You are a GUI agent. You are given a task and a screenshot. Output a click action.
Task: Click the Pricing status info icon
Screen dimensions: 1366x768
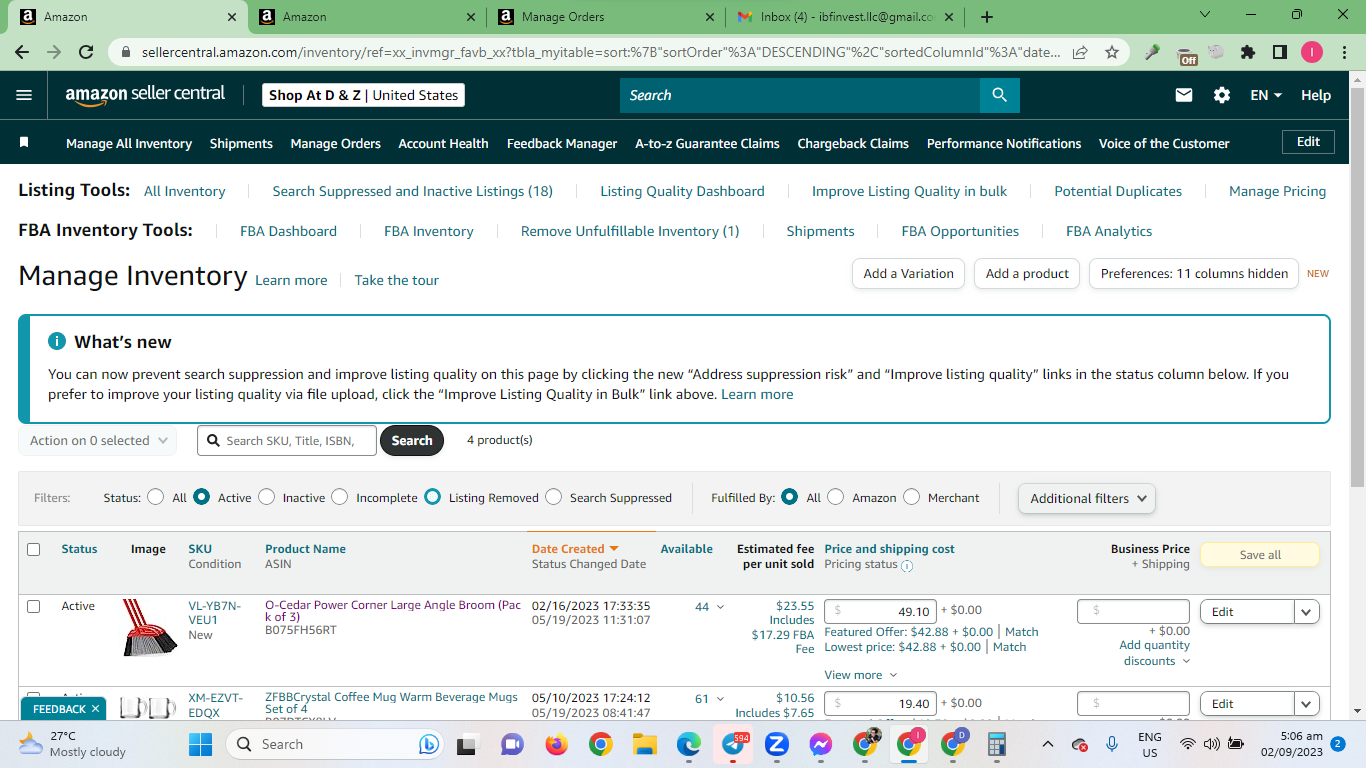point(907,565)
